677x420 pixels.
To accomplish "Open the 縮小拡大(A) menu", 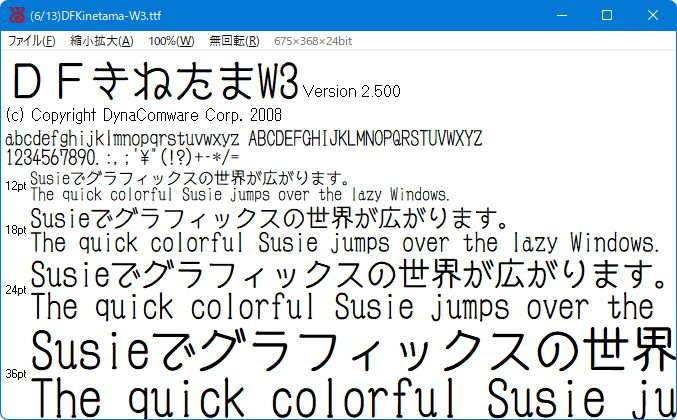I will coord(101,41).
